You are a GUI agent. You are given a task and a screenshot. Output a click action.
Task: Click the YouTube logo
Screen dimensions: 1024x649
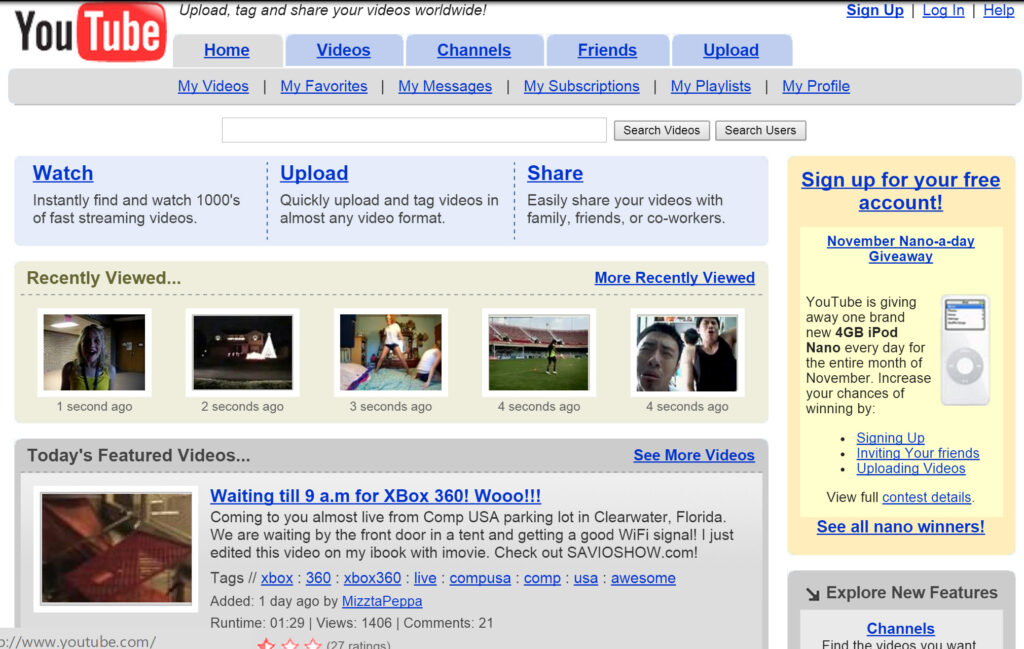pos(90,32)
